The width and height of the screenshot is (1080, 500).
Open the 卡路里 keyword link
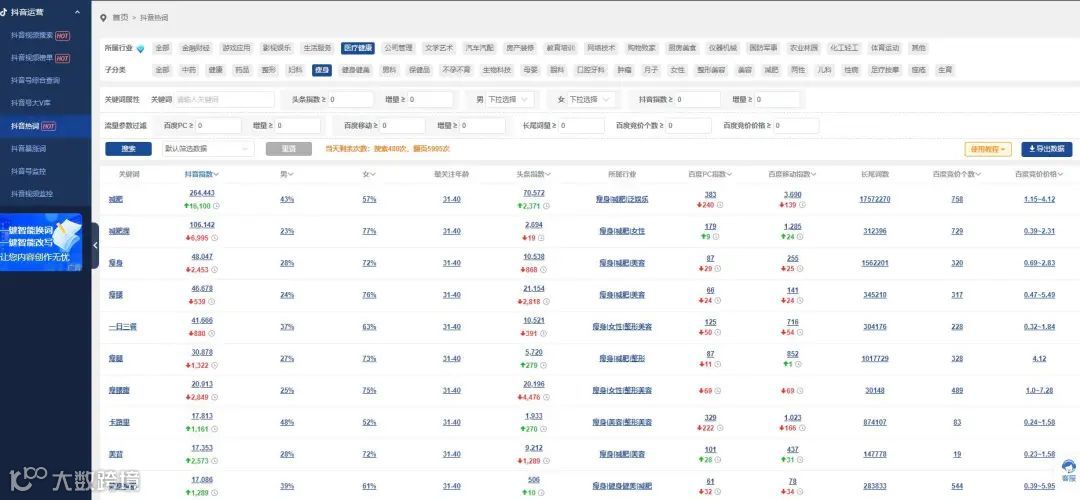click(x=119, y=422)
